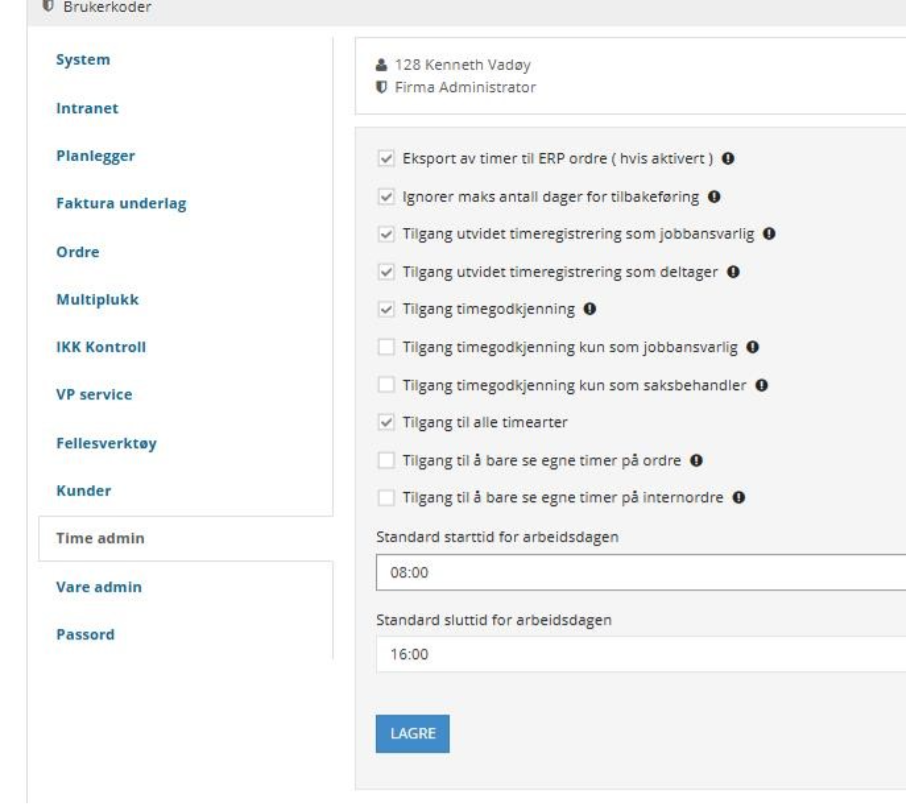Click info icon next to timeregistrering som jobbansvarlig
906x804 pixels.
(x=769, y=234)
